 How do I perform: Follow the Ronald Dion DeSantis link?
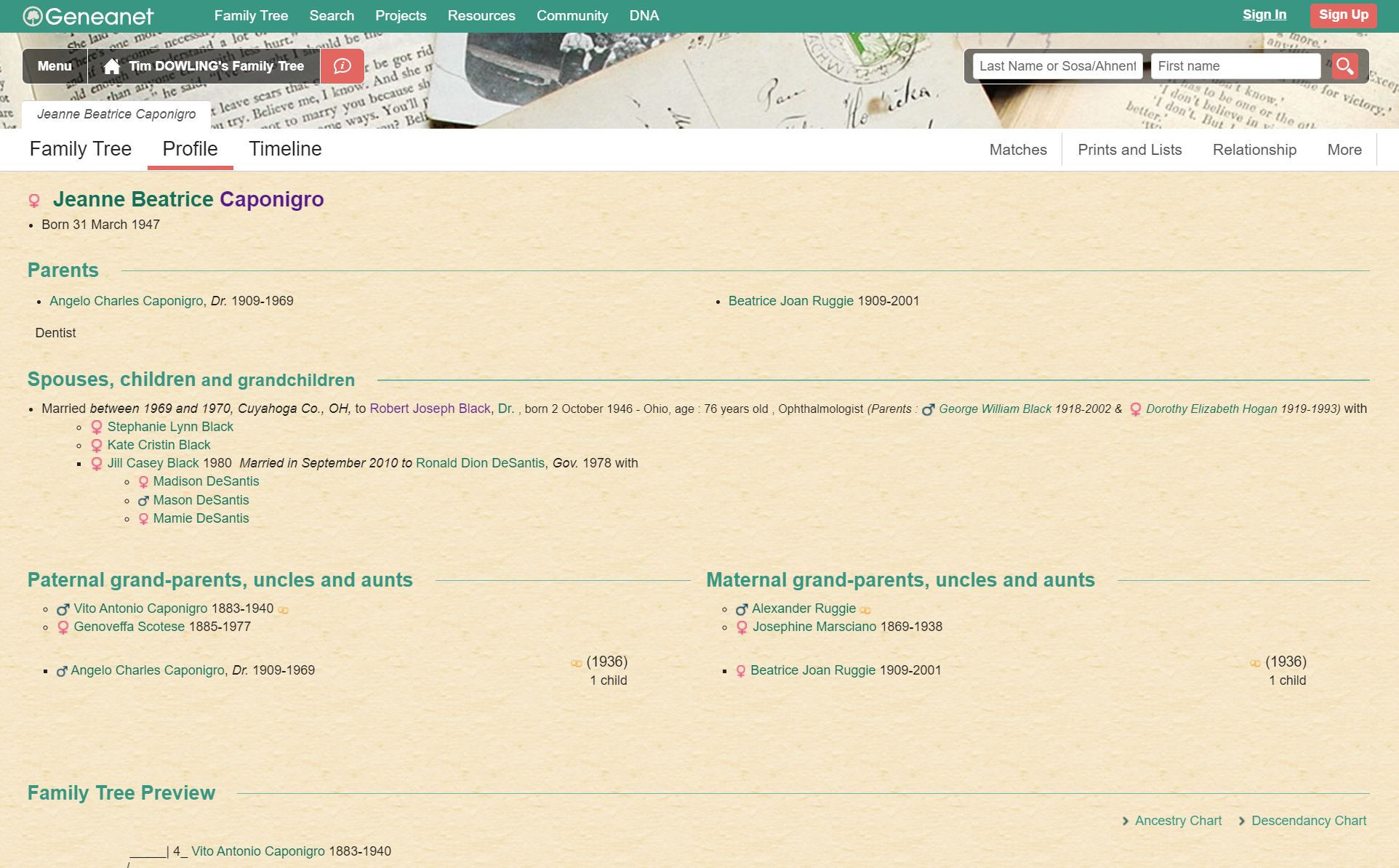tap(480, 463)
